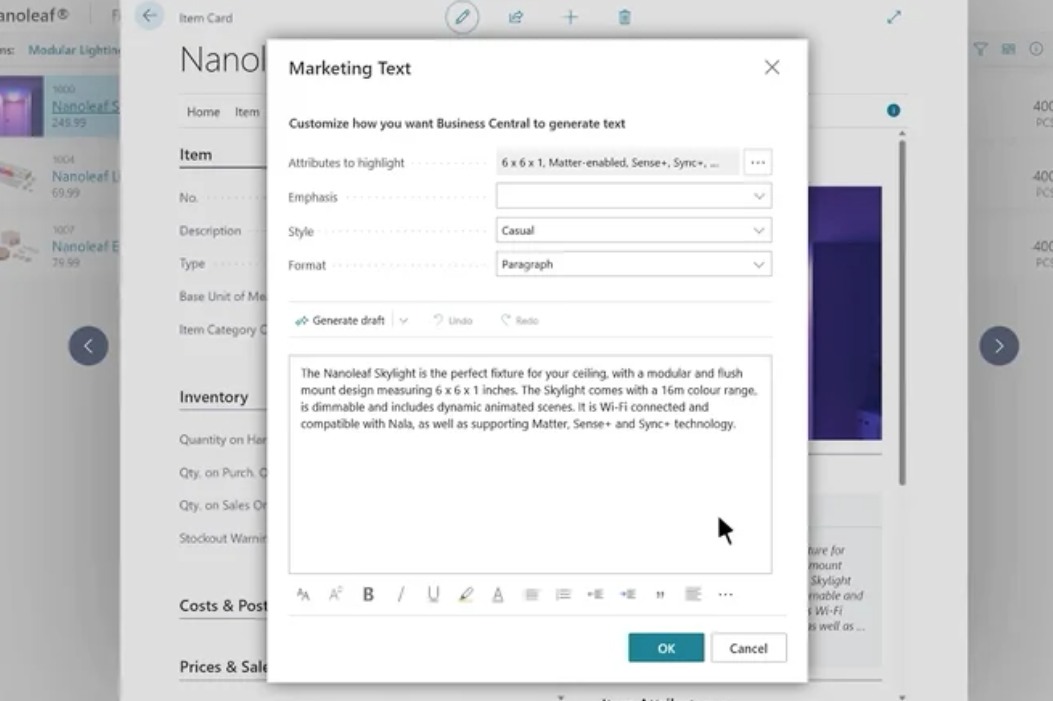Toggle bold formatting
Screen dimensions: 1053x701
coord(368,594)
